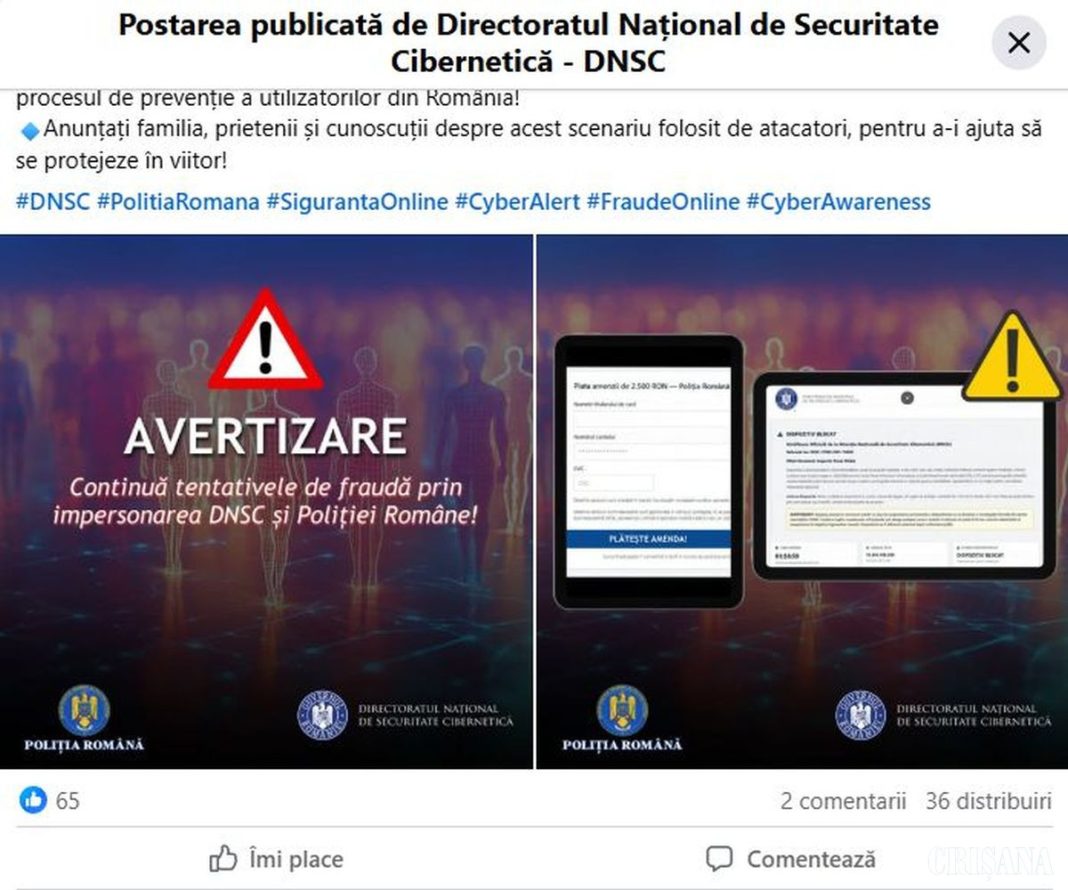This screenshot has width=1068, height=890.
Task: Follow the #FraudeOnline hashtag
Action: pyautogui.click(x=663, y=202)
